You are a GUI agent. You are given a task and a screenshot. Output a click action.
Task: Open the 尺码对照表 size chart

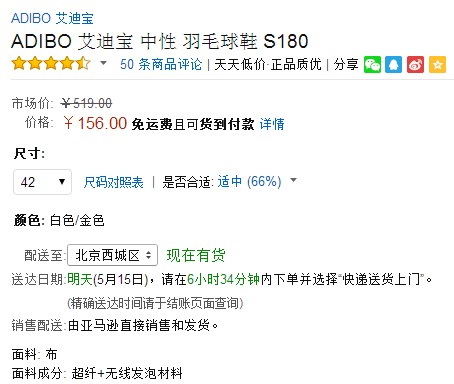click(113, 182)
